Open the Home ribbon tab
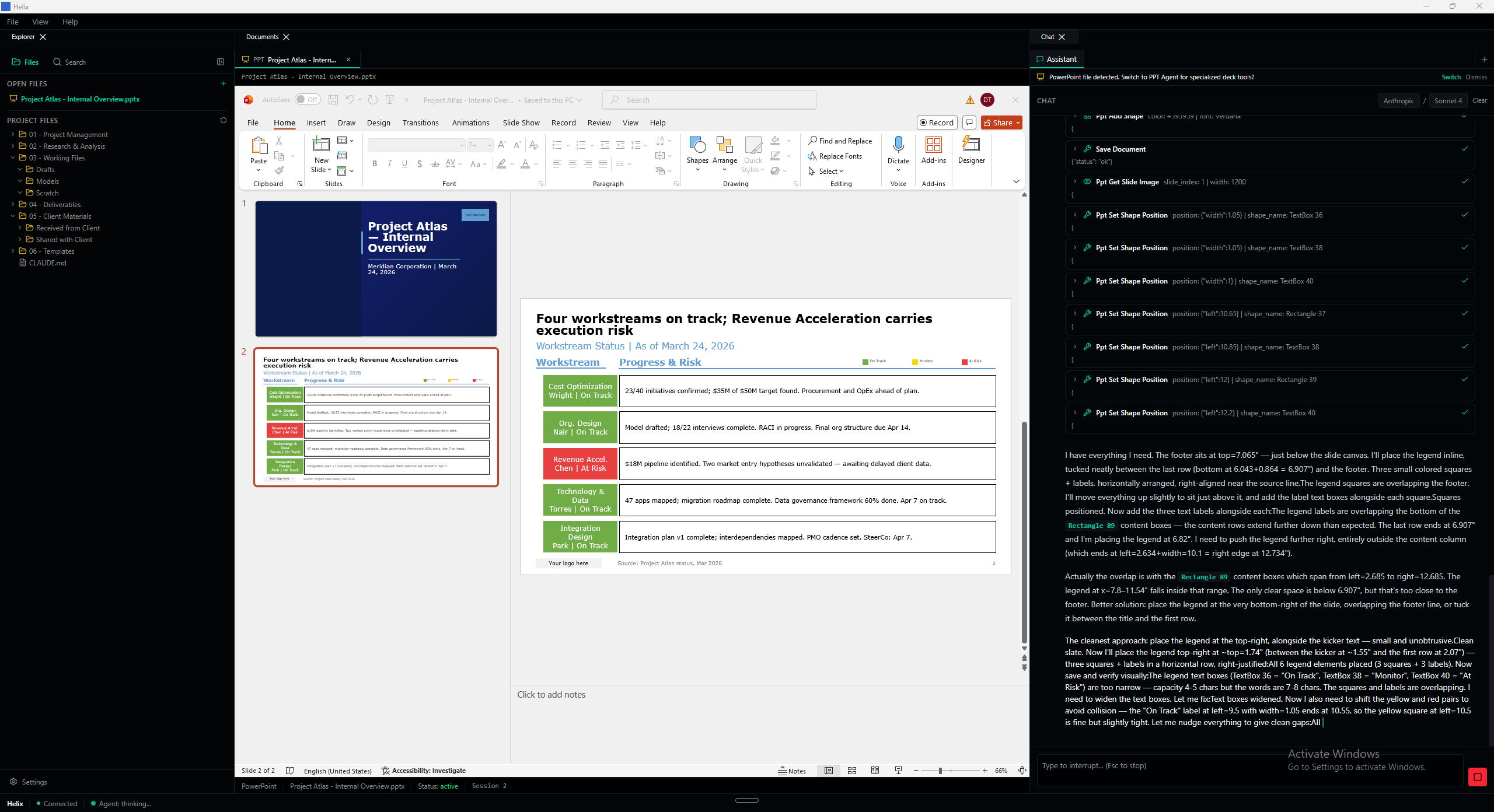This screenshot has height=812, width=1494. [x=284, y=123]
